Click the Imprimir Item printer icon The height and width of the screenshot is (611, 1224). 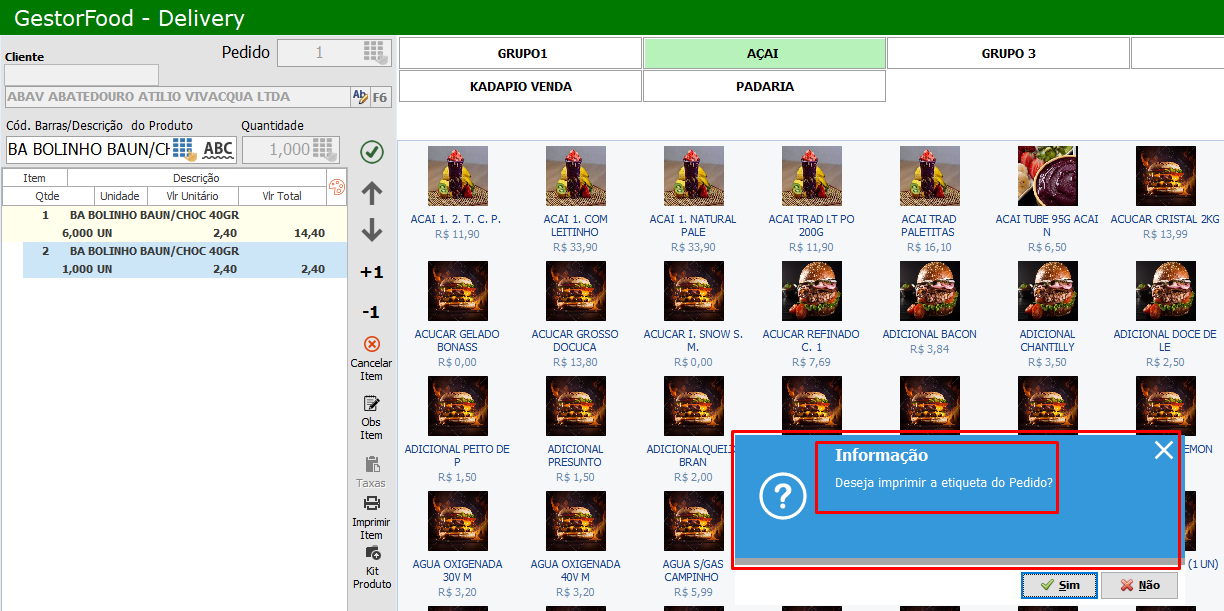[x=371, y=503]
